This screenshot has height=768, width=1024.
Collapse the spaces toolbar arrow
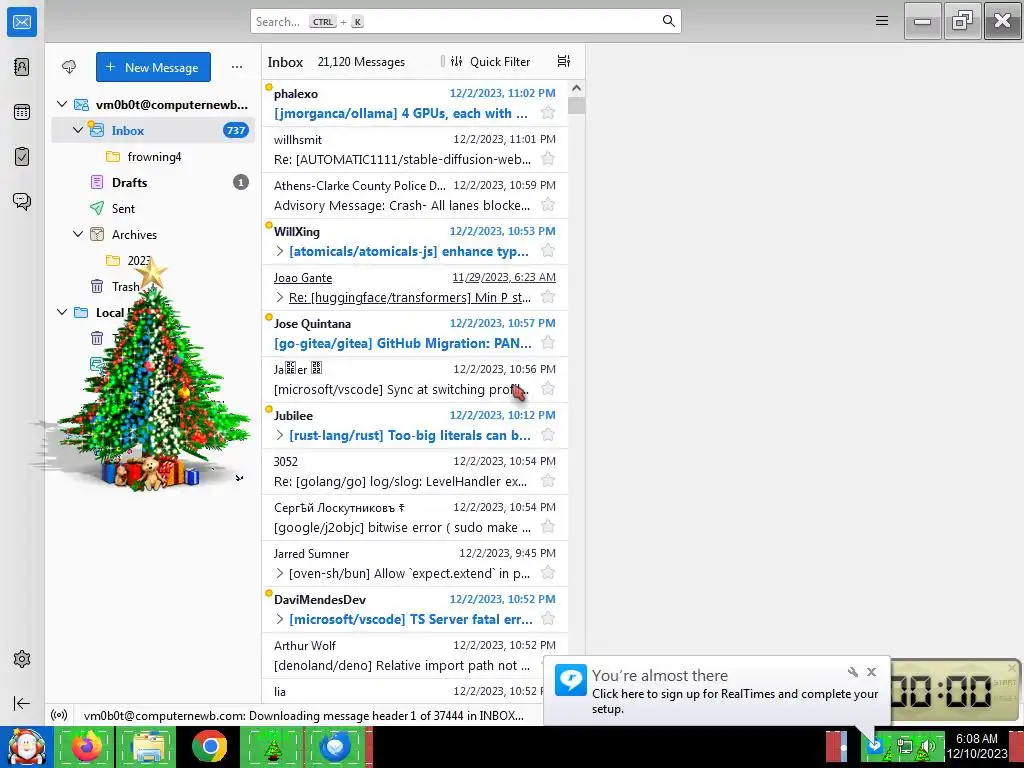pyautogui.click(x=22, y=703)
